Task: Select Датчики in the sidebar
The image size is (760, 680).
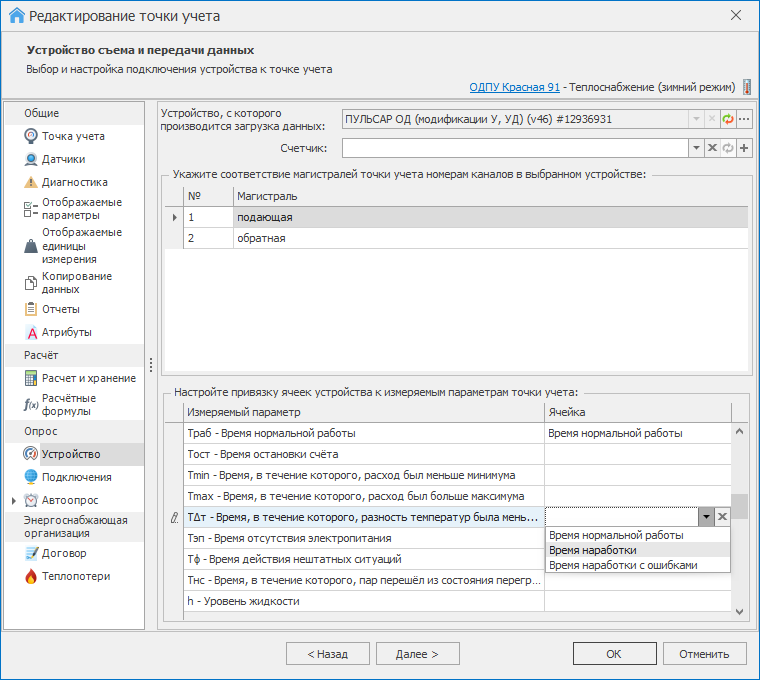Action: tap(62, 159)
